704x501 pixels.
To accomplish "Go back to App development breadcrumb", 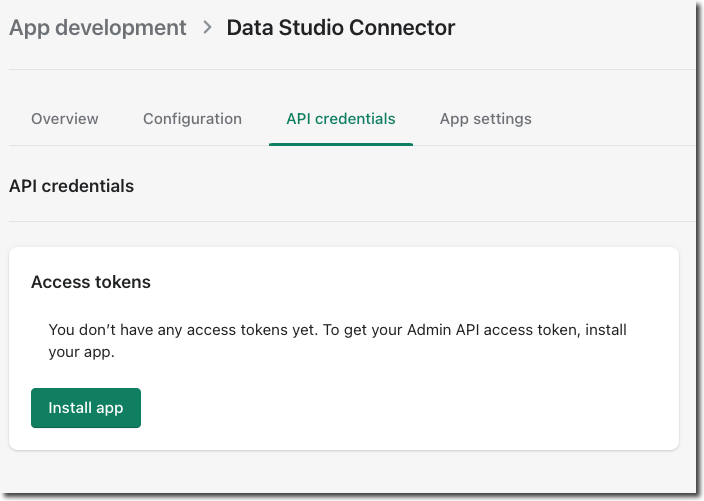I will (x=97, y=28).
